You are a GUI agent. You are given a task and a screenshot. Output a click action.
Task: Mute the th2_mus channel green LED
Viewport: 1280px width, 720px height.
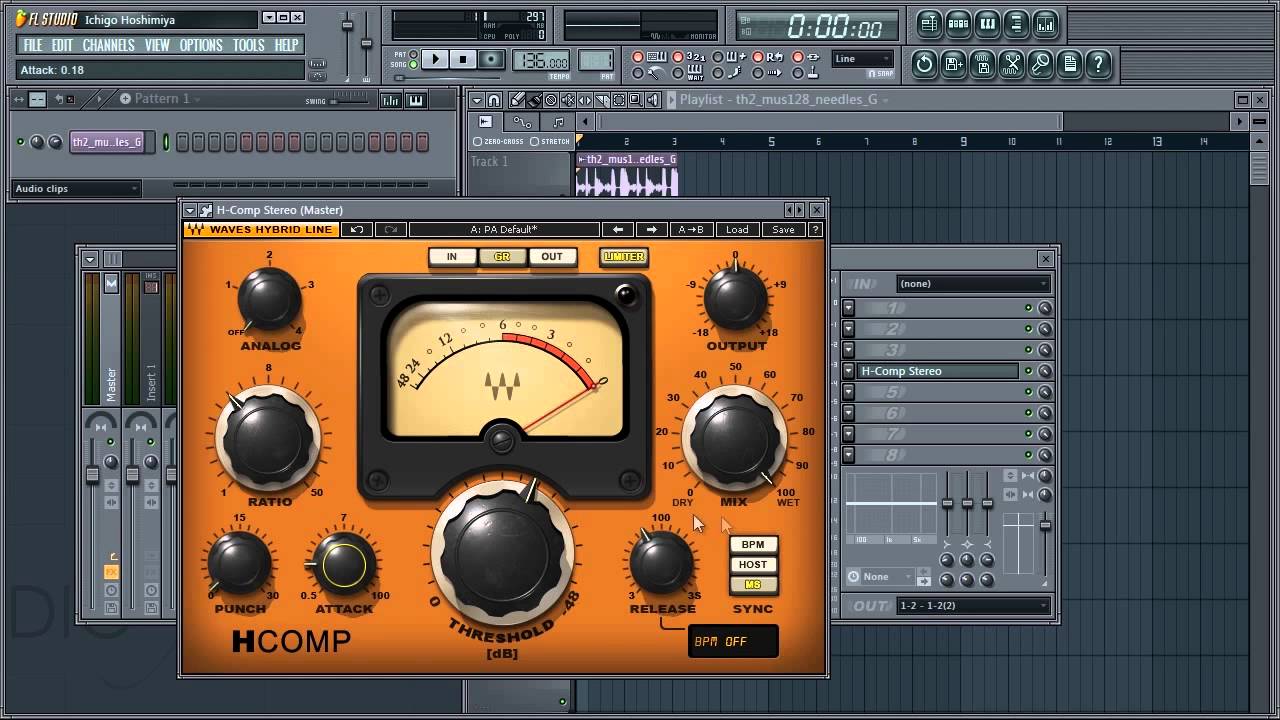point(20,142)
